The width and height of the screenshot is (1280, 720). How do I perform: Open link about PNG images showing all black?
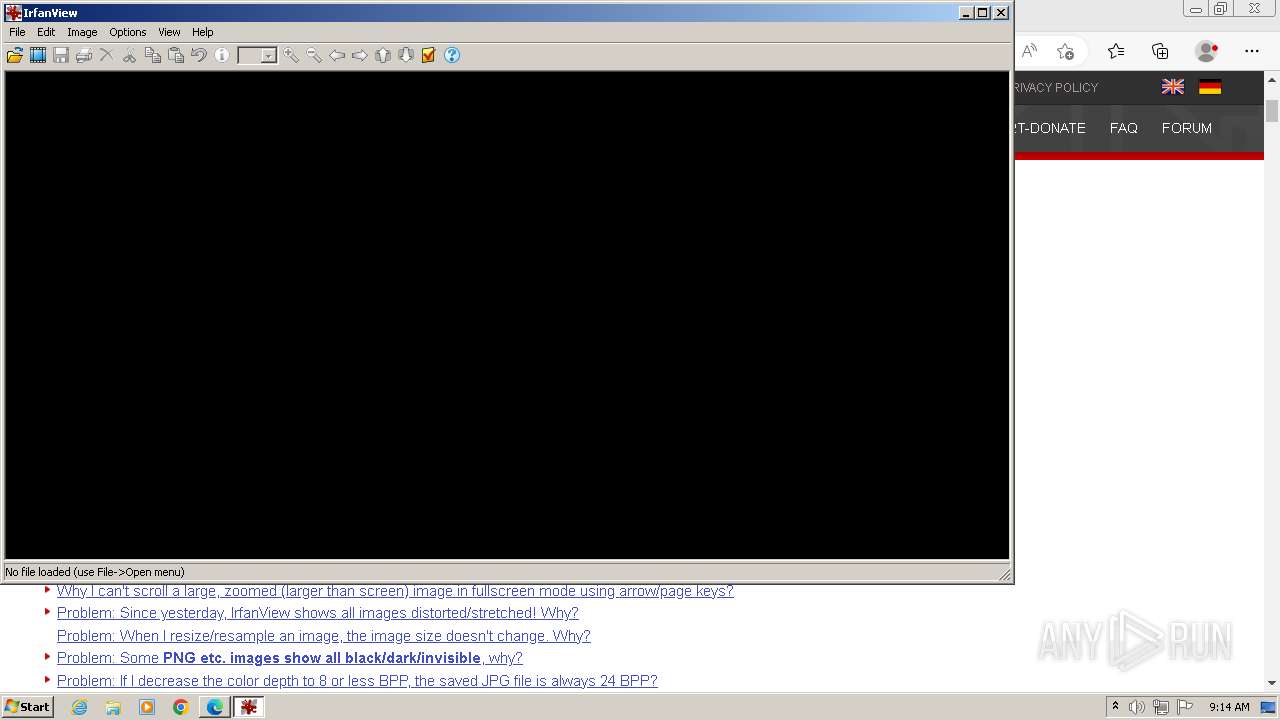[289, 658]
